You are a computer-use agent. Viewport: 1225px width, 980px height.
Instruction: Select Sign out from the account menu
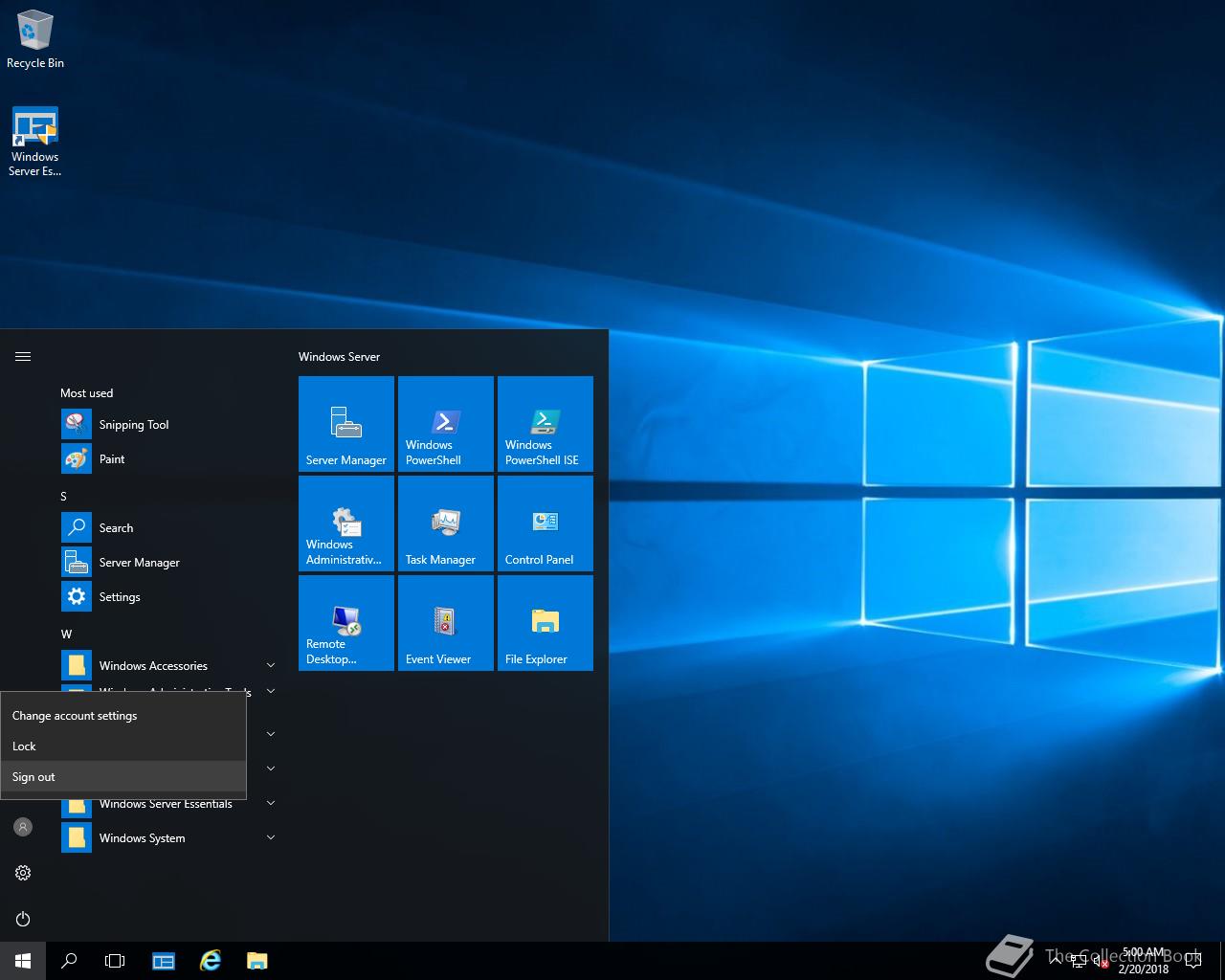(x=123, y=777)
